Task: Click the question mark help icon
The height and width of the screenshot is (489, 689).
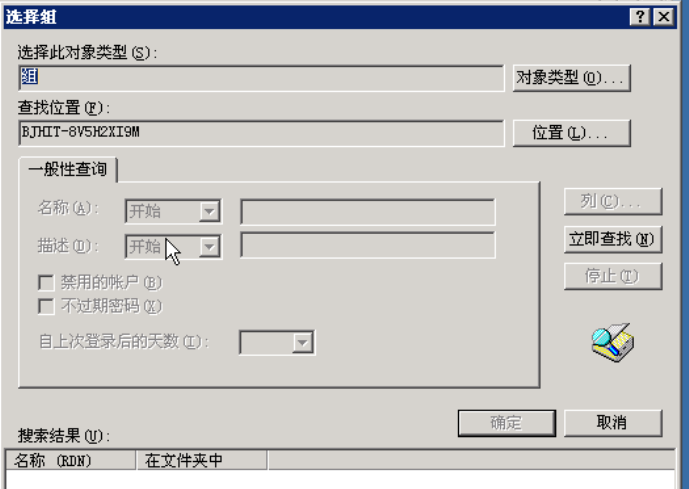Action: pos(640,17)
